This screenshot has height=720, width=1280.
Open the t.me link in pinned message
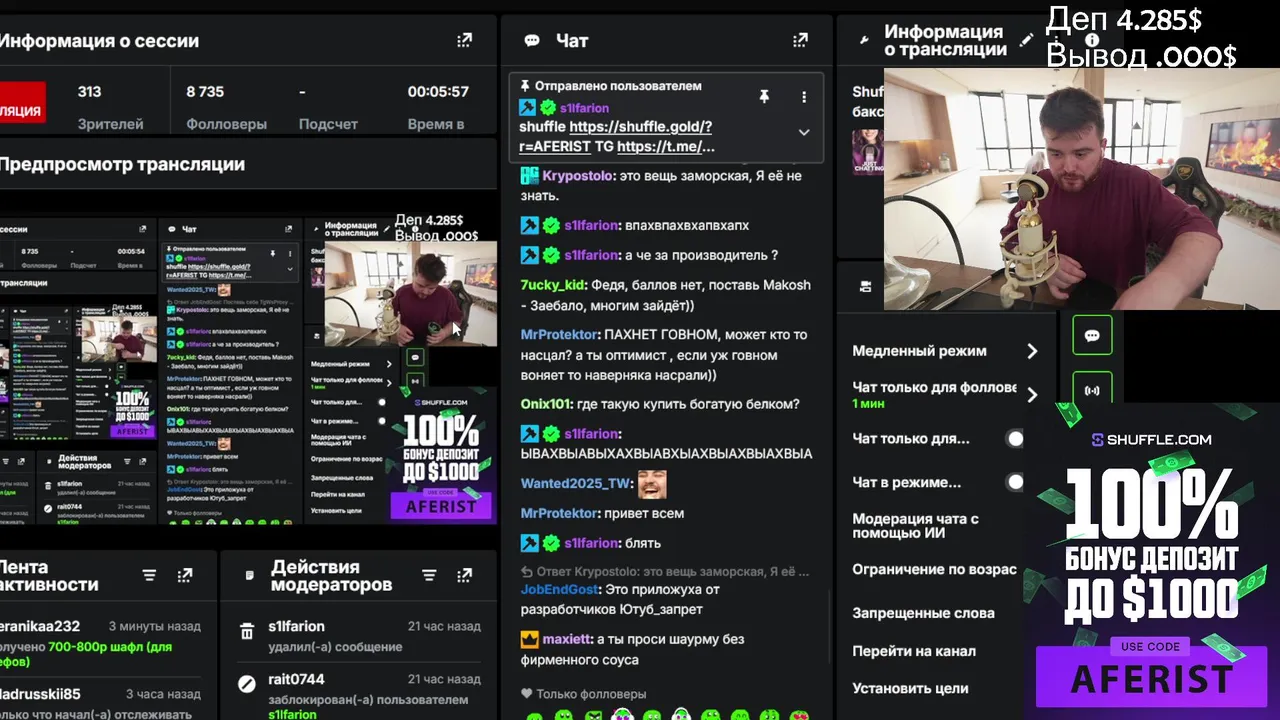click(x=666, y=146)
